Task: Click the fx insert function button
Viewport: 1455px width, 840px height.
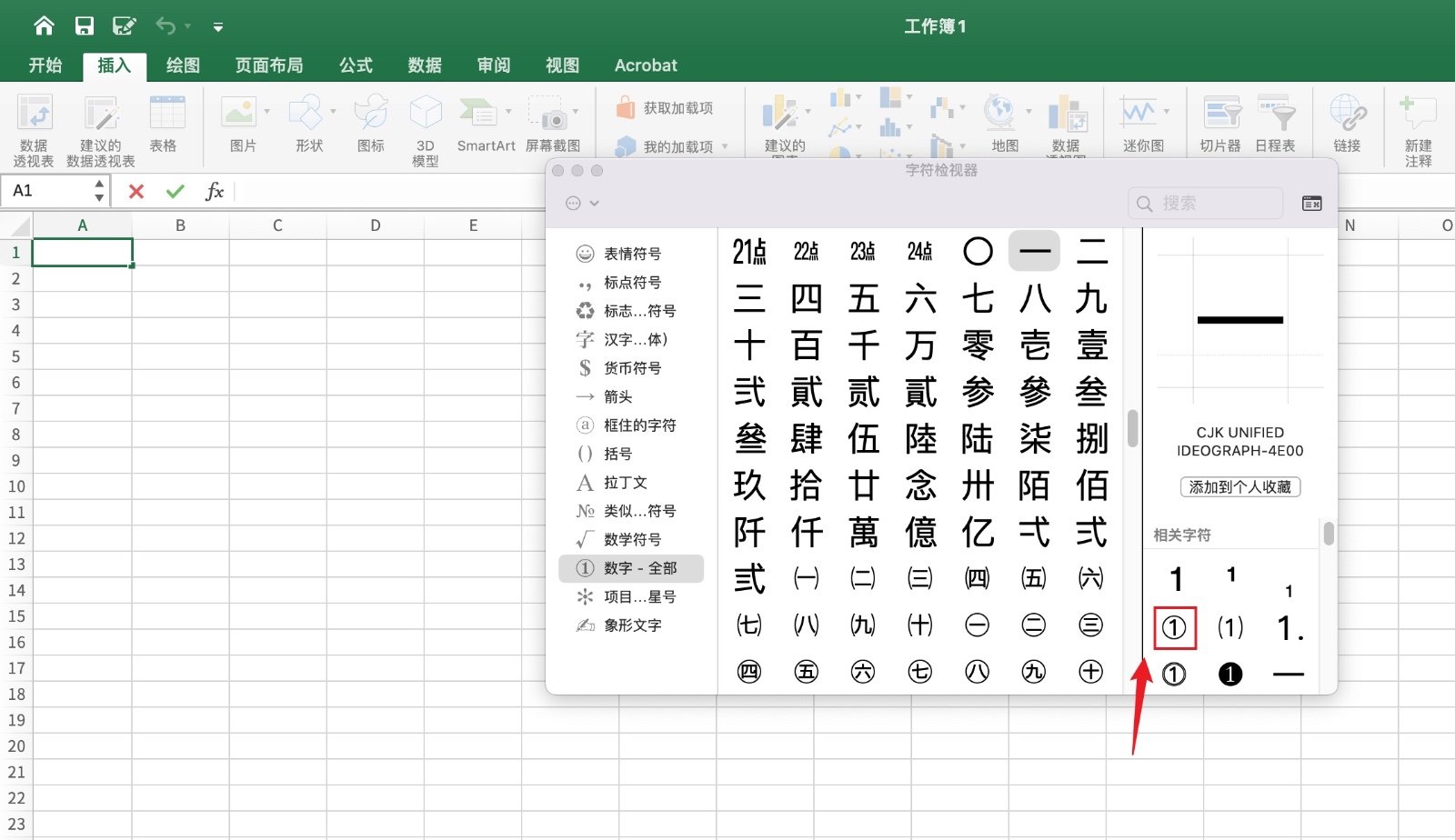Action: pyautogui.click(x=215, y=191)
